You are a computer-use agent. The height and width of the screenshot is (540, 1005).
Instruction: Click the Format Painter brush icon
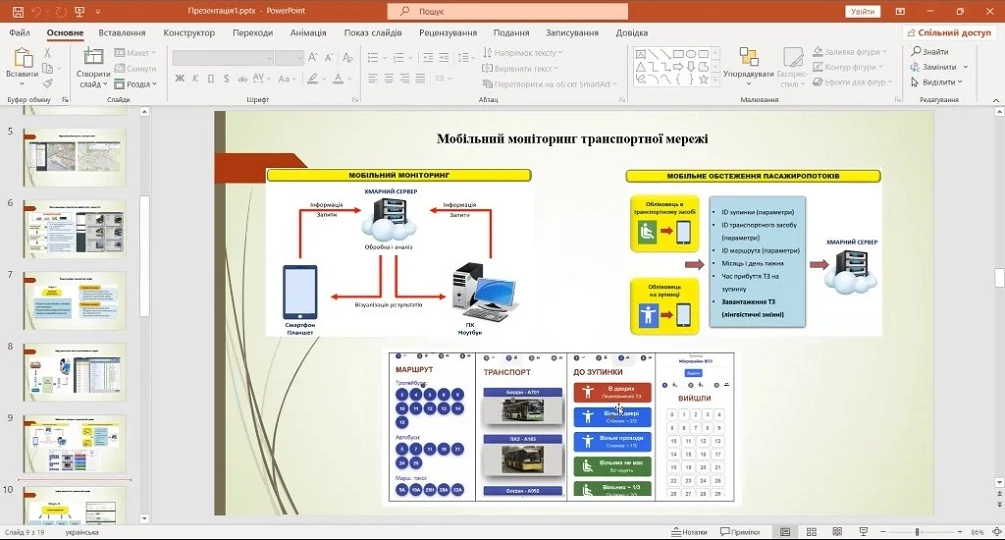pyautogui.click(x=47, y=84)
